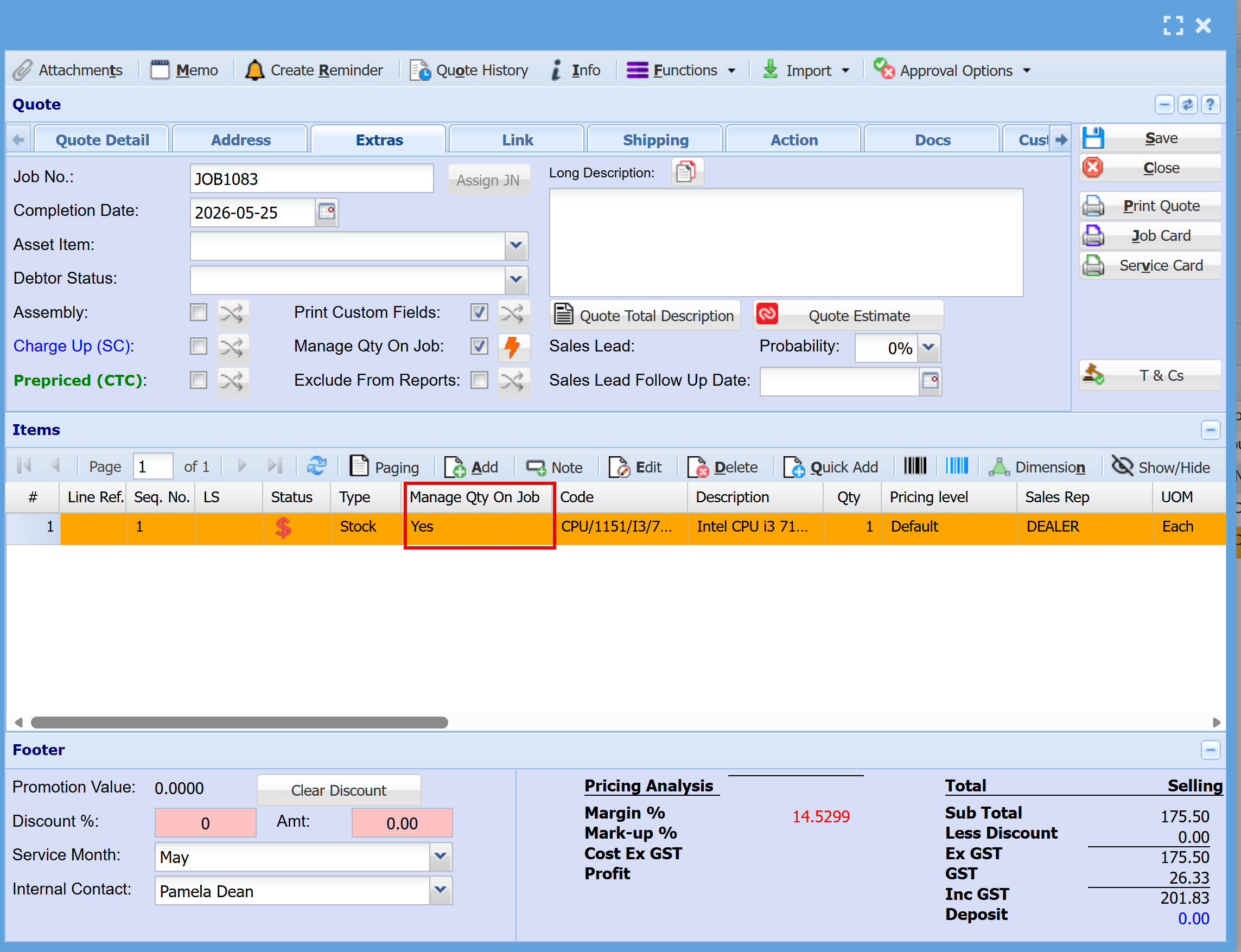Open Quote Estimate
This screenshot has width=1241, height=952.
(848, 315)
